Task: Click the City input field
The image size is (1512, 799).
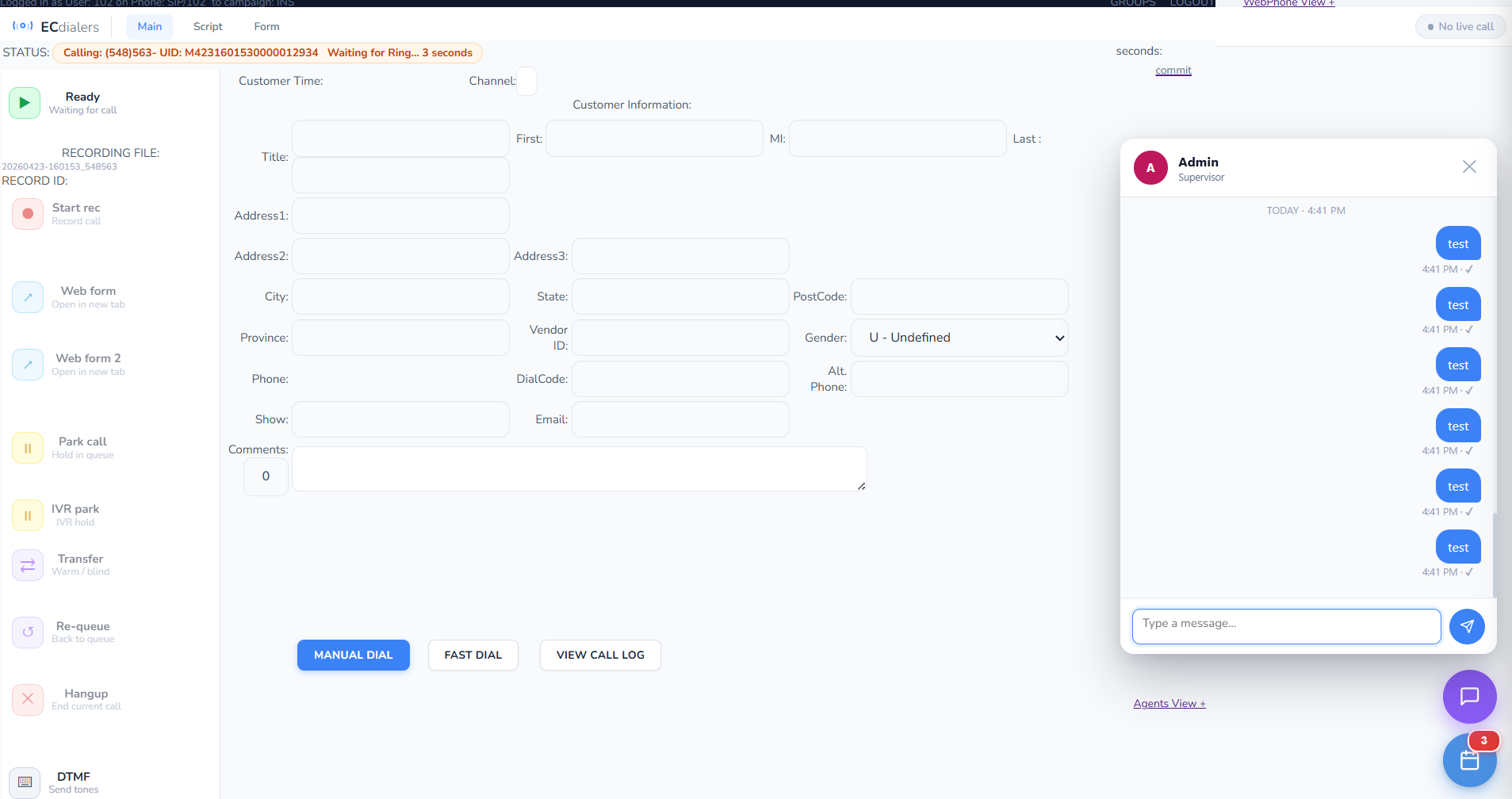Action: click(x=400, y=296)
